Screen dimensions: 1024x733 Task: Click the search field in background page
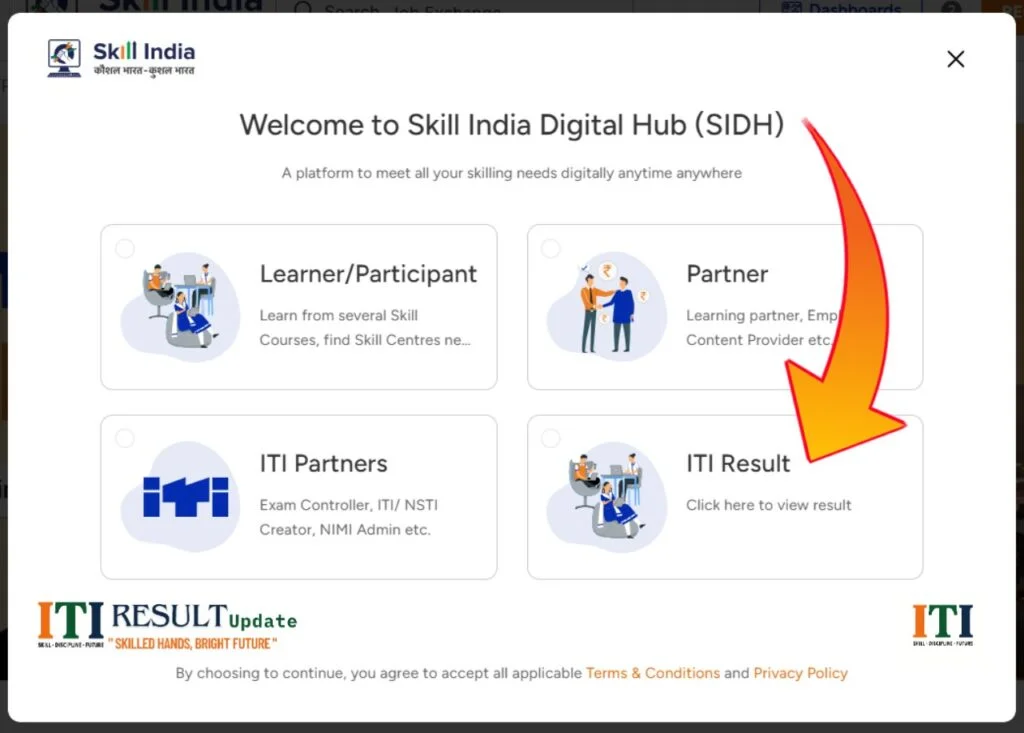pyautogui.click(x=457, y=7)
